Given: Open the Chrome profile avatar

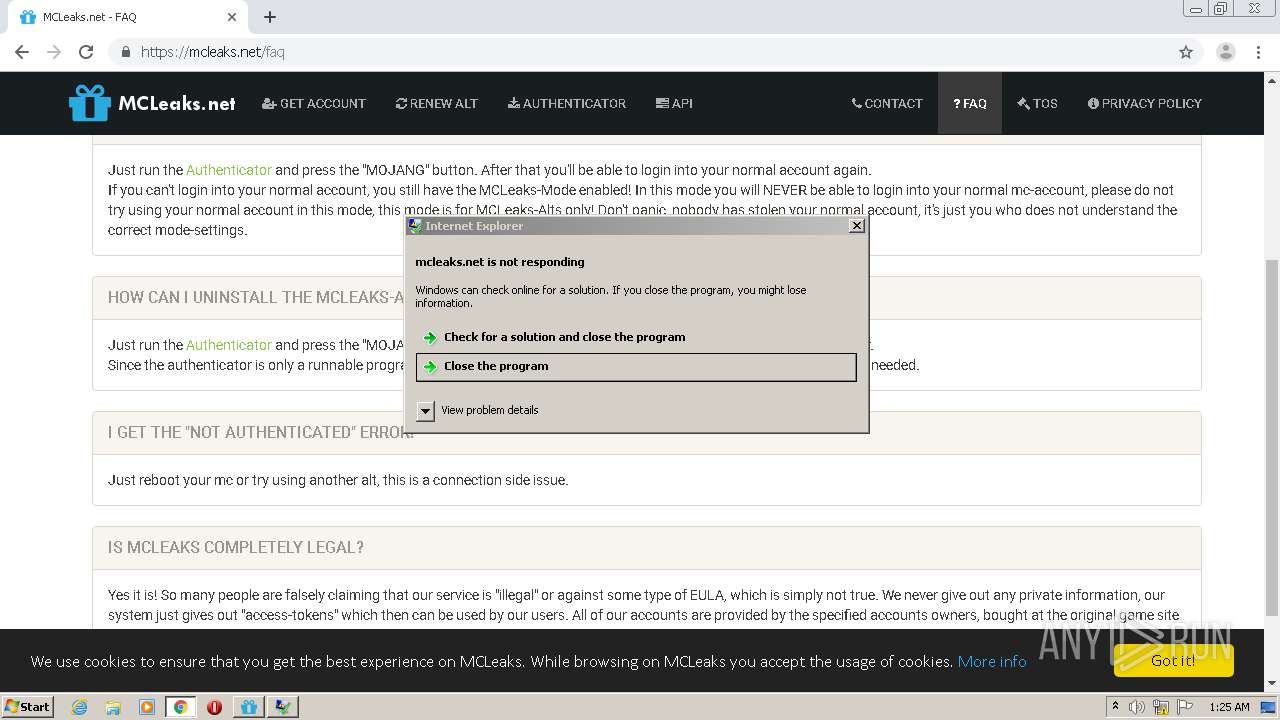Looking at the screenshot, I should click(1226, 52).
